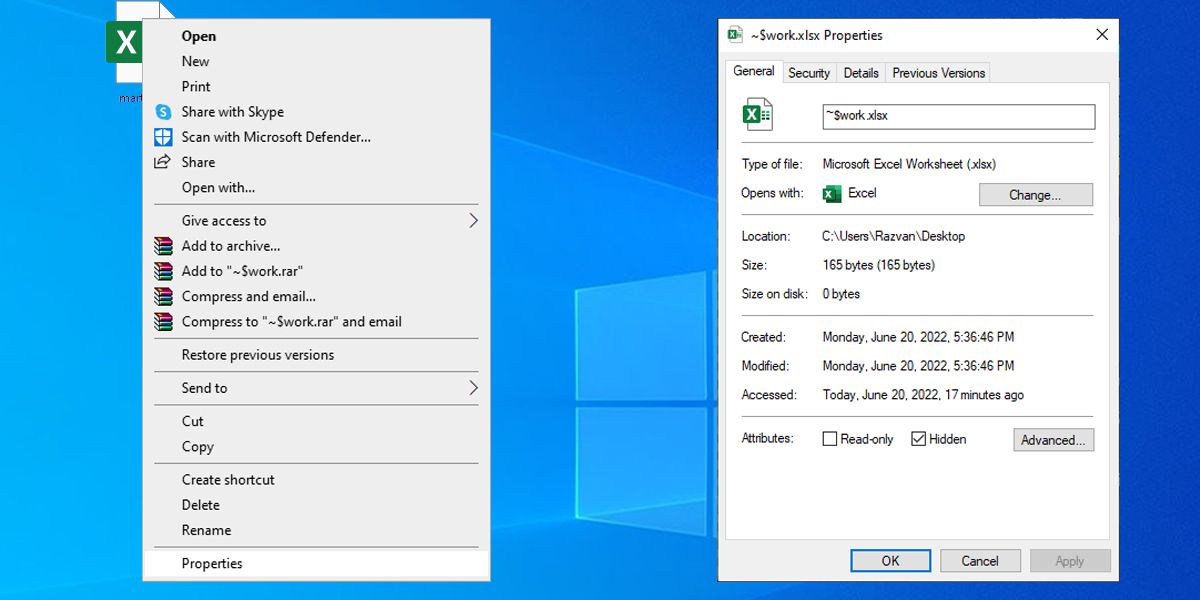Viewport: 1200px width, 600px height.
Task: Click the Excel file icon on the desktop
Action: [125, 44]
